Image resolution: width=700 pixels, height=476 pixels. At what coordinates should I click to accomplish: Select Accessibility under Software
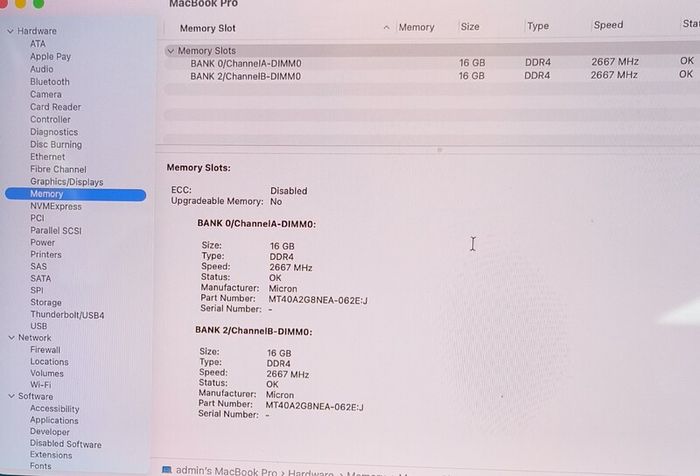55,409
